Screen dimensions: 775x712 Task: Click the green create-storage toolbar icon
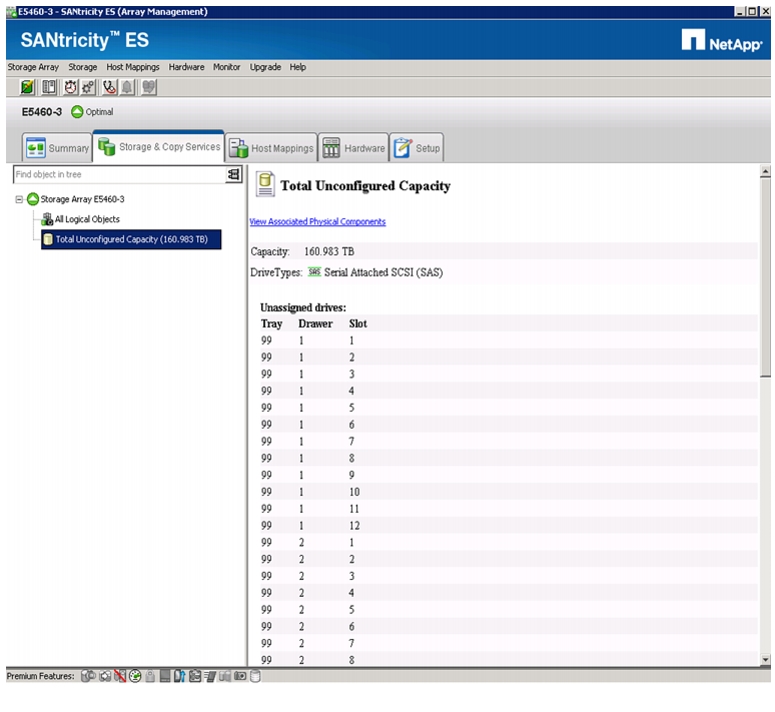28,87
